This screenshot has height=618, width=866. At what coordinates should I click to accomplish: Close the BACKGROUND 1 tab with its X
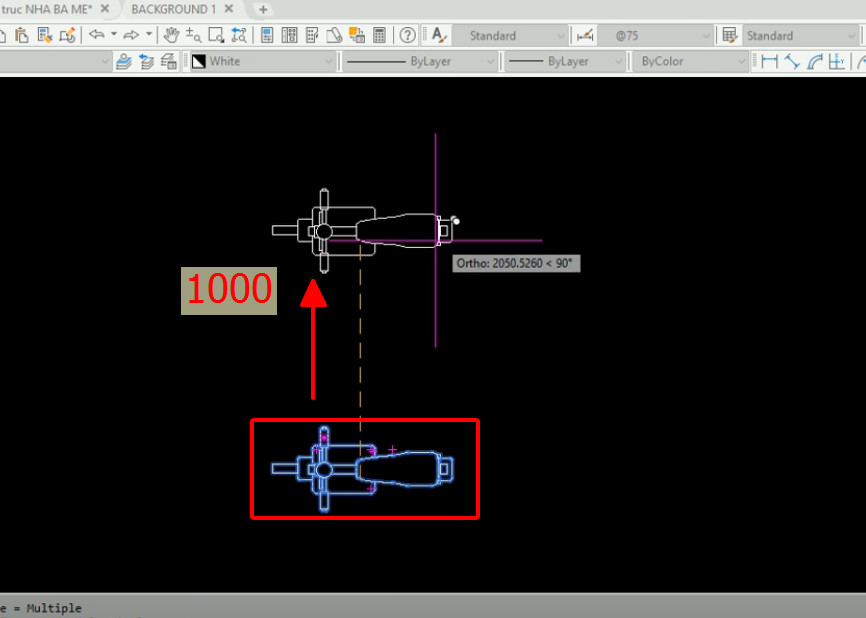[227, 8]
